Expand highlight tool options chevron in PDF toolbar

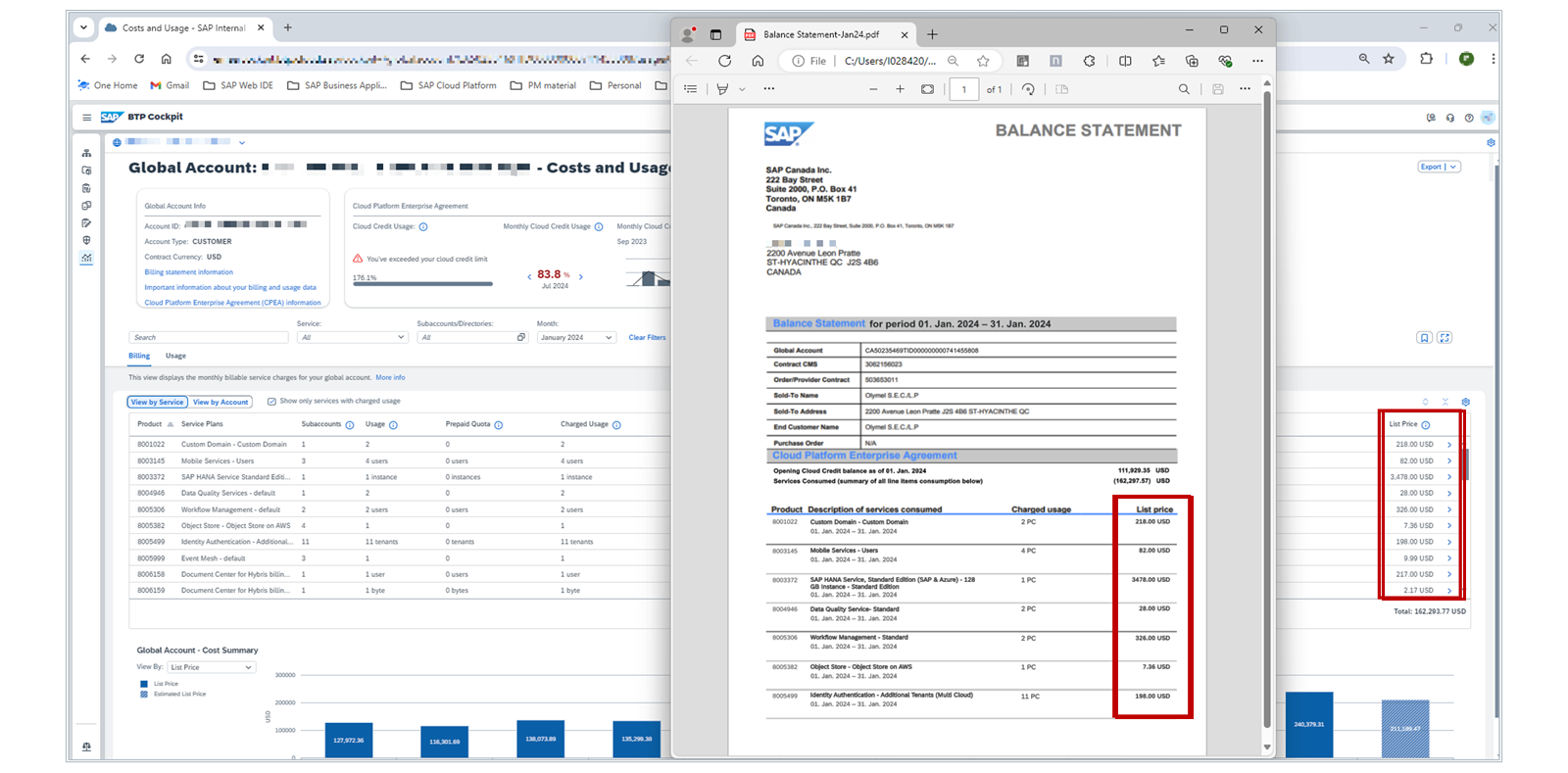coord(742,89)
